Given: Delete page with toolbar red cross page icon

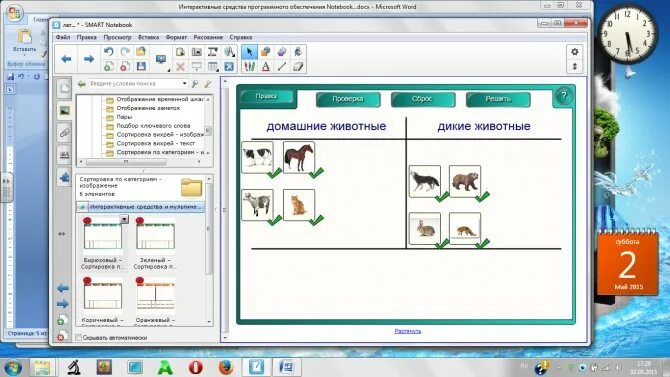Looking at the screenshot, I should pyautogui.click(x=125, y=66).
